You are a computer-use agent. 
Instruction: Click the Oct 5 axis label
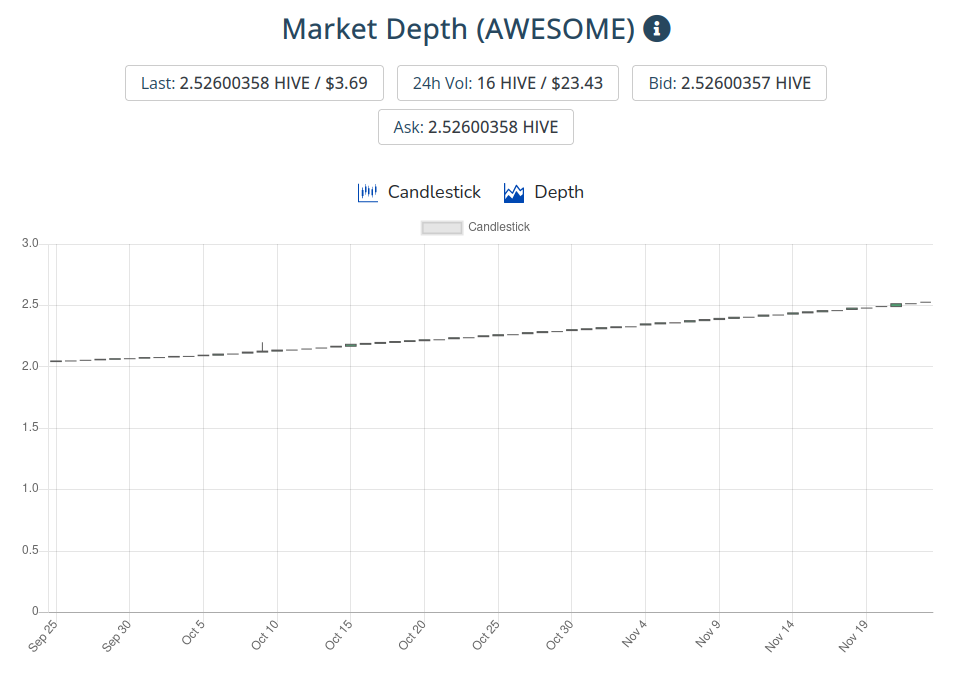coord(193,632)
